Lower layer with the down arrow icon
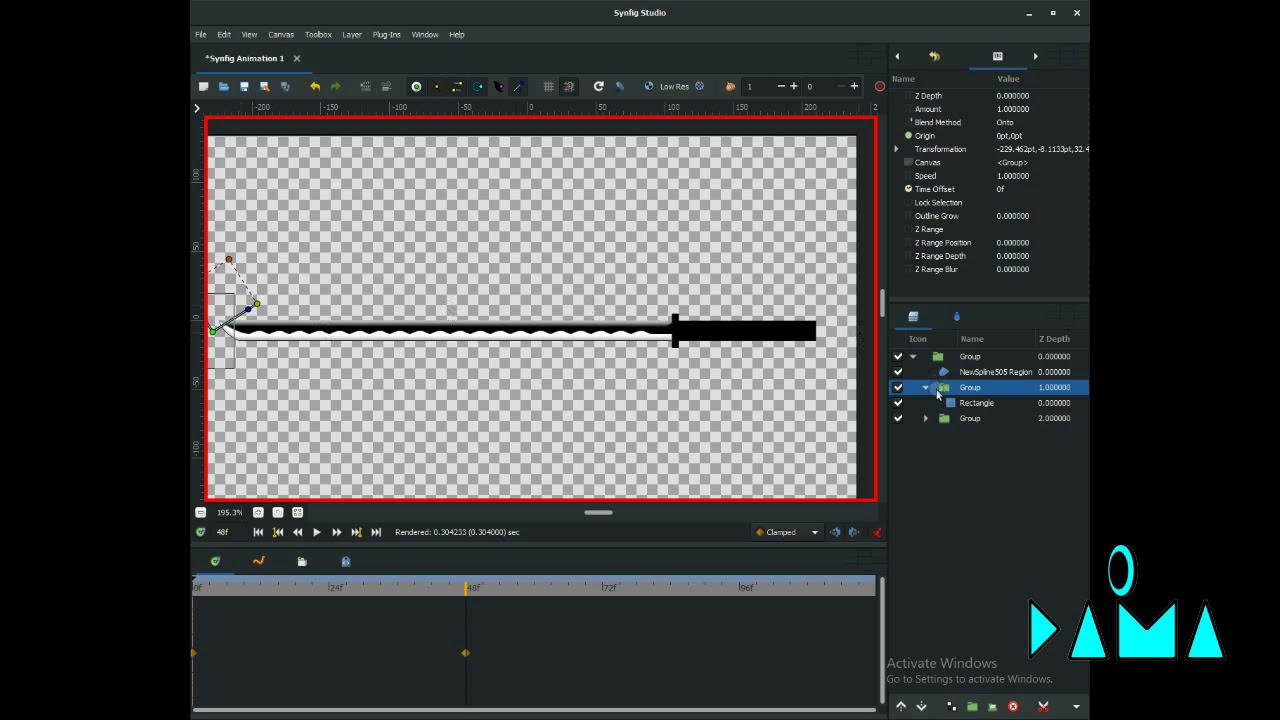The height and width of the screenshot is (720, 1280). (921, 707)
